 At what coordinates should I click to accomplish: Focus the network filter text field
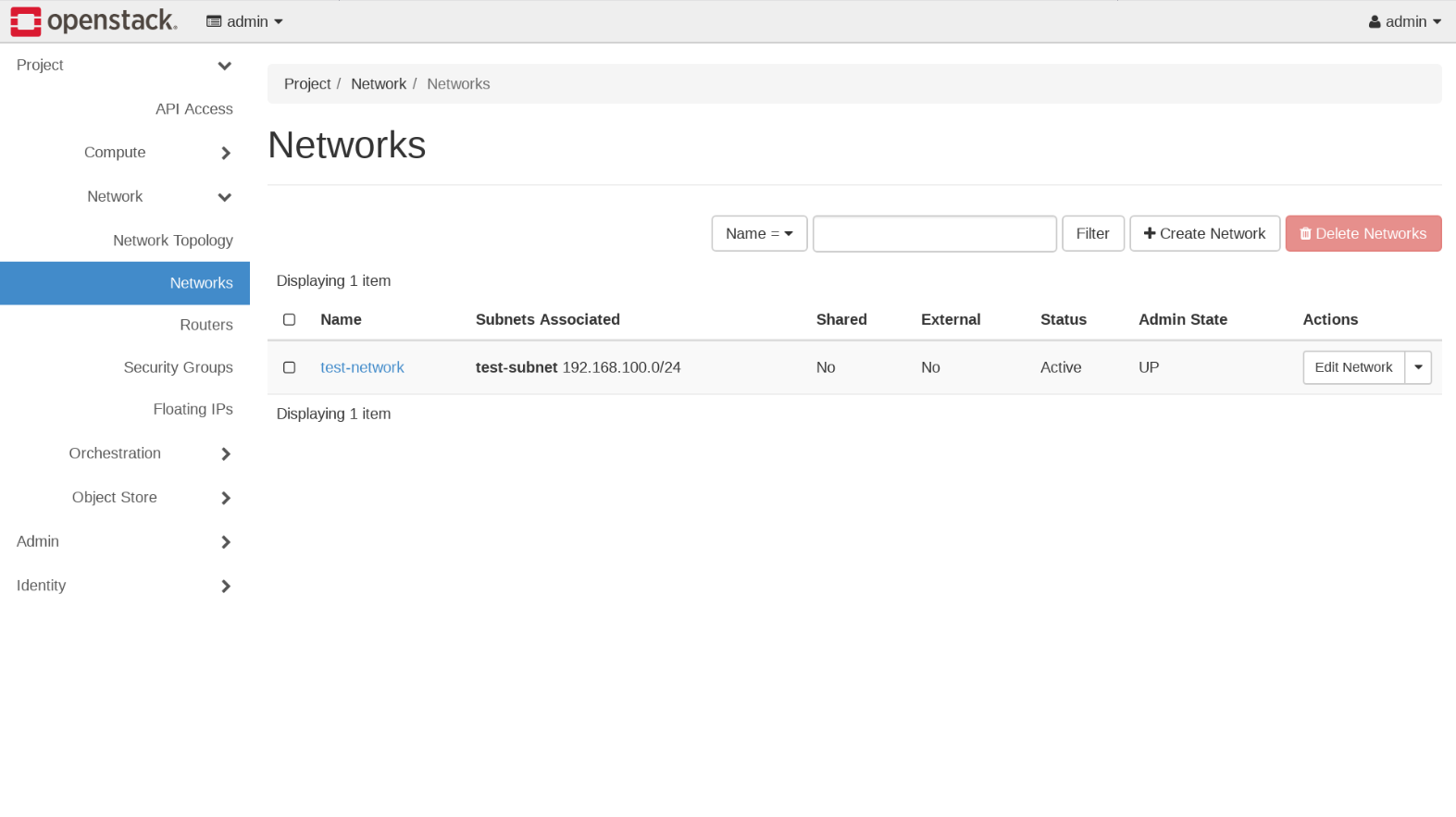coord(934,234)
